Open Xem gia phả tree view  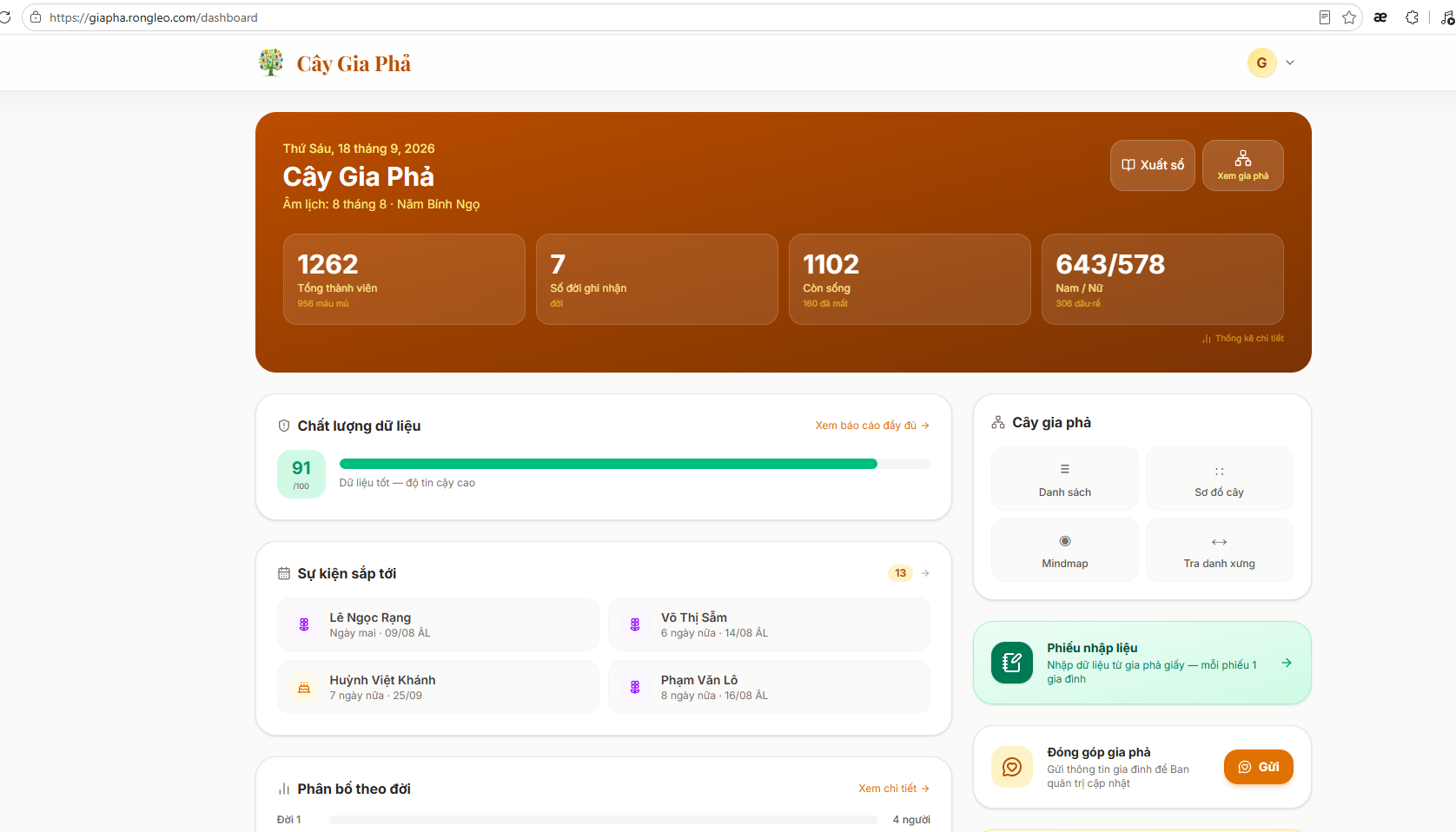point(1243,165)
